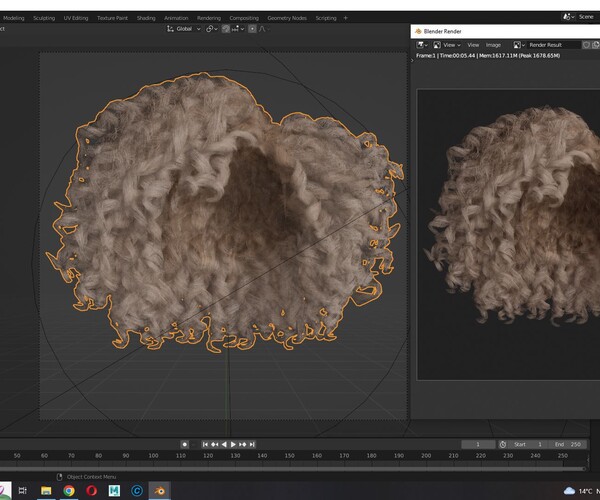This screenshot has width=600, height=500.
Task: Switch to the Animation workspace tab
Action: (176, 18)
